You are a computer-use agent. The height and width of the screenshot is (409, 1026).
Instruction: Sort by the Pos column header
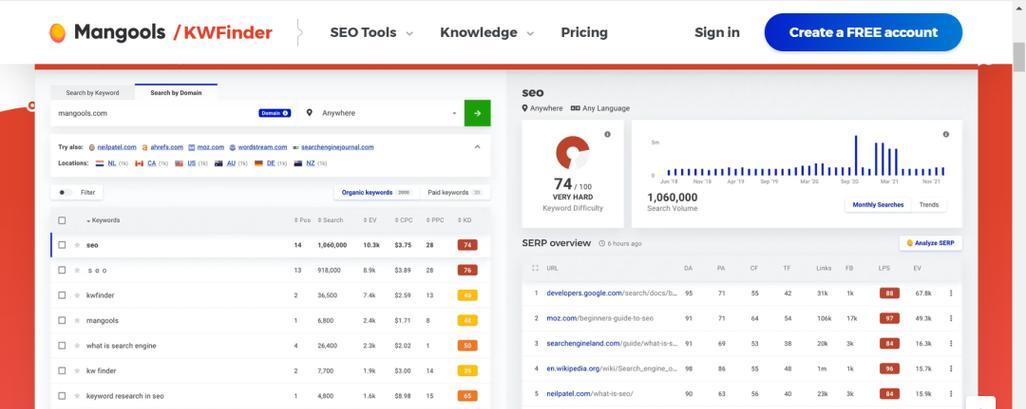(x=302, y=221)
